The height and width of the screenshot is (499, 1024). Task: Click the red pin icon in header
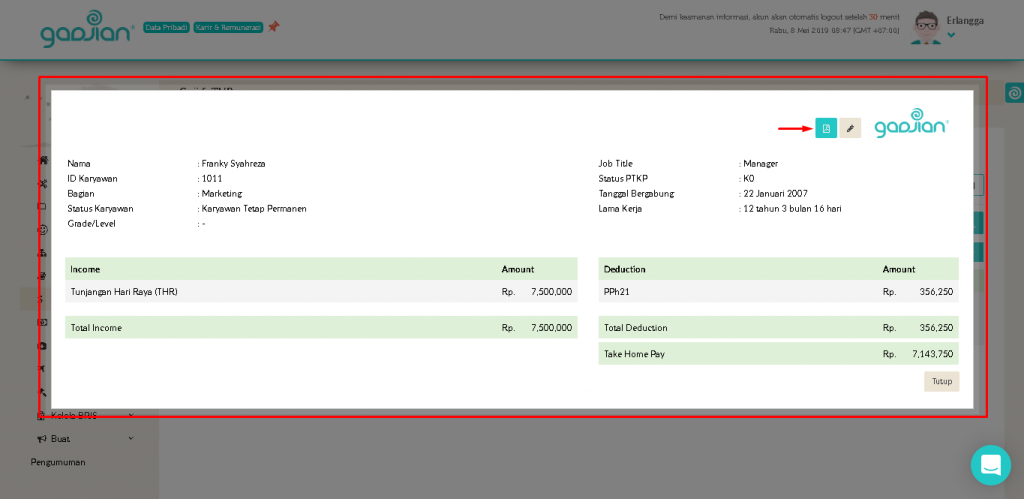tap(274, 27)
